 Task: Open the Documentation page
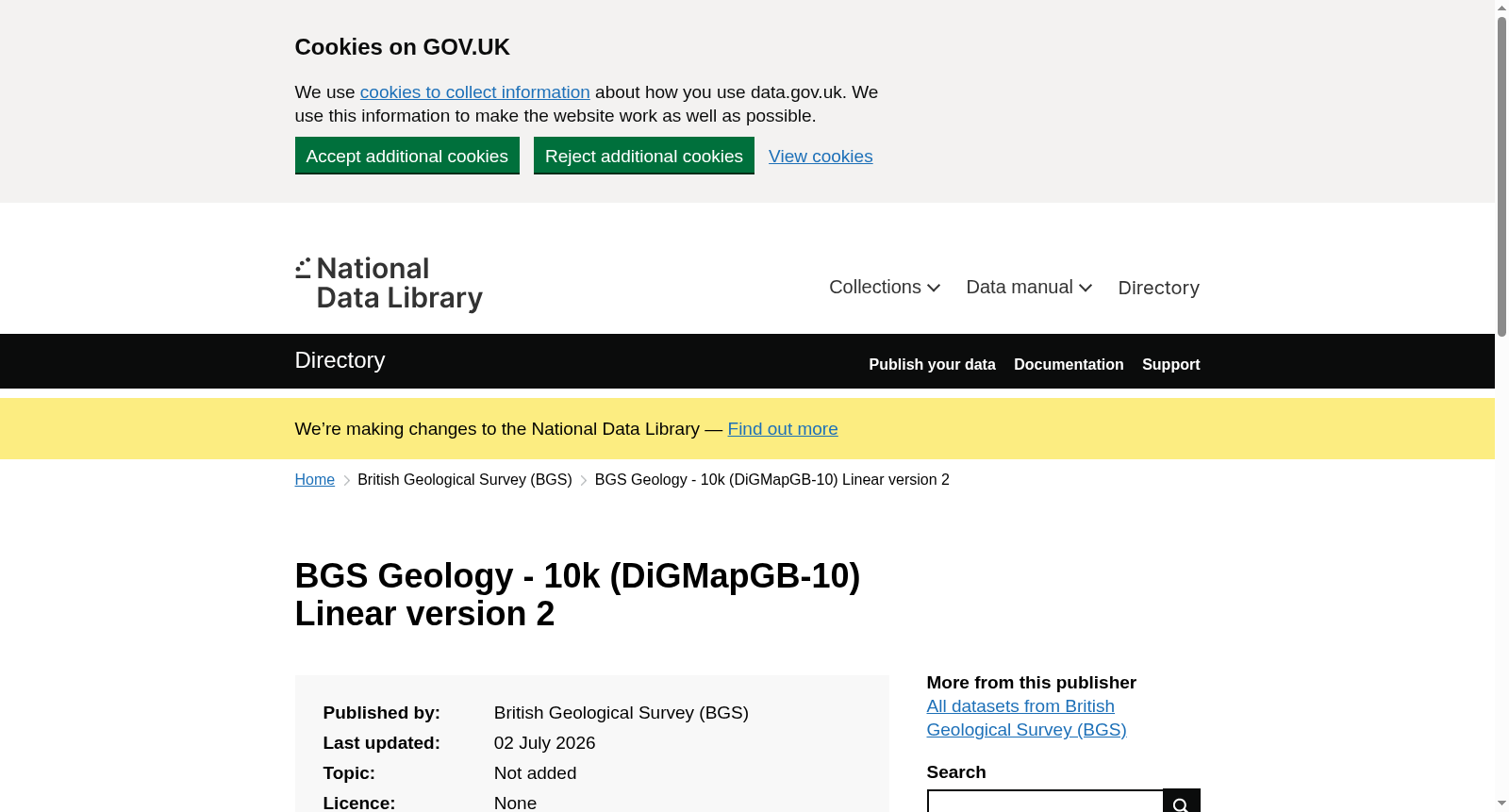[1069, 365]
